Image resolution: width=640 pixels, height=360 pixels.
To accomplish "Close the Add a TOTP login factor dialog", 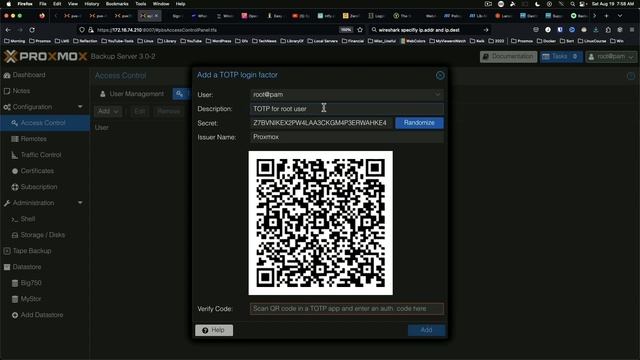I will point(440,75).
